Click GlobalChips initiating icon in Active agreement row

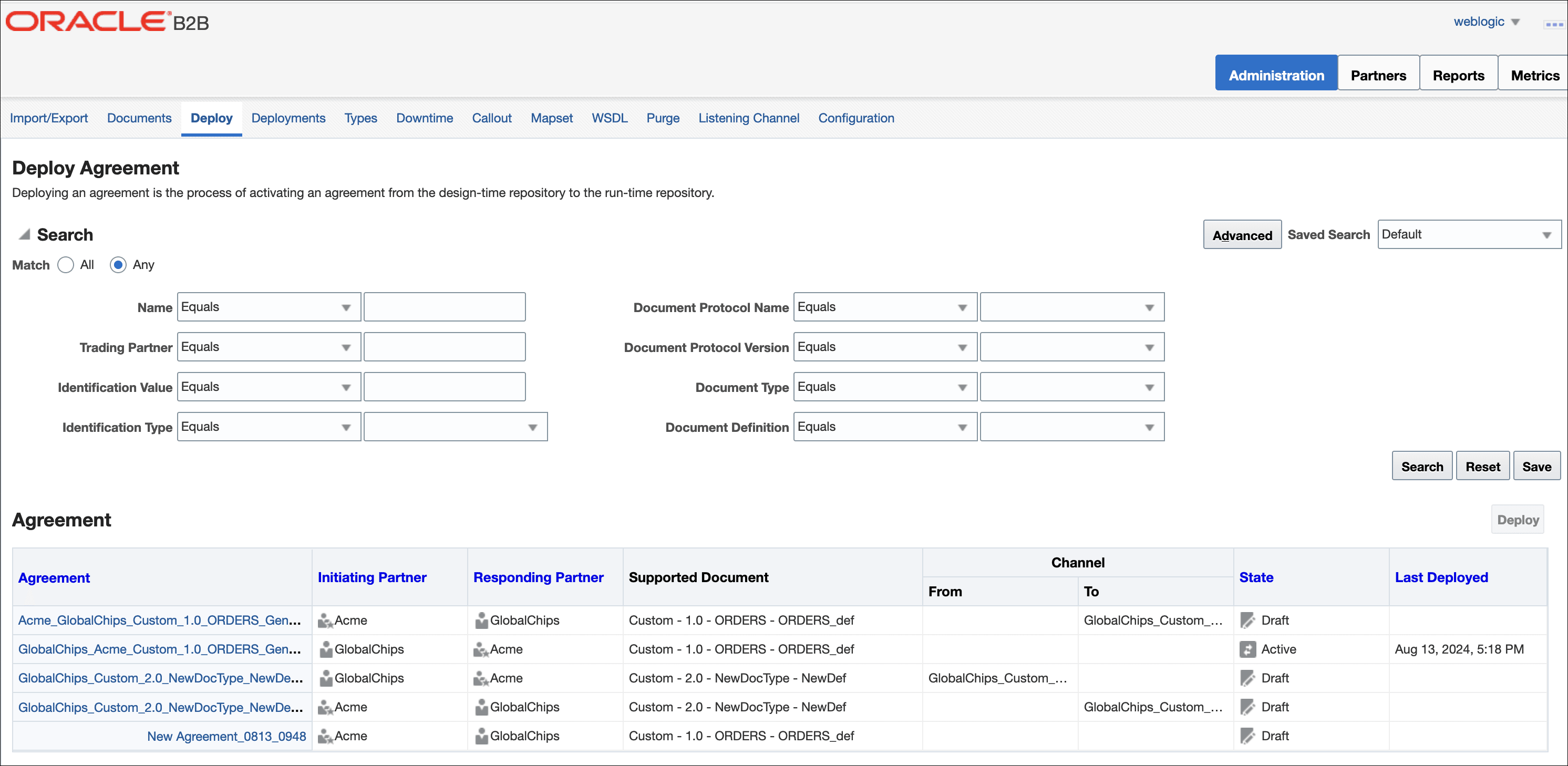click(x=326, y=649)
